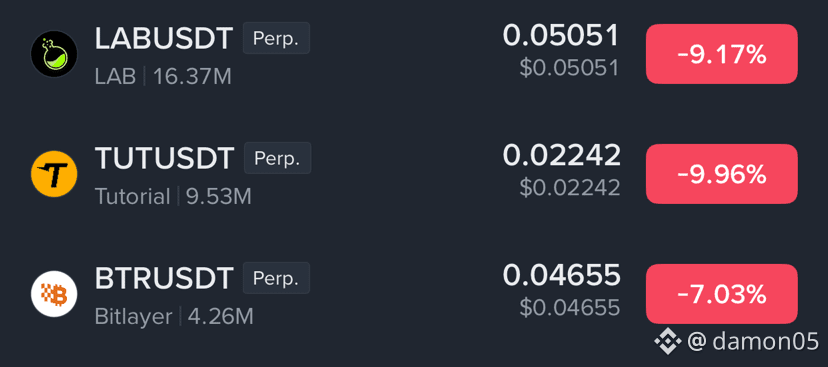828x367 pixels.
Task: Click the Tutorial 9.53M volume subtitle
Action: [x=173, y=197]
